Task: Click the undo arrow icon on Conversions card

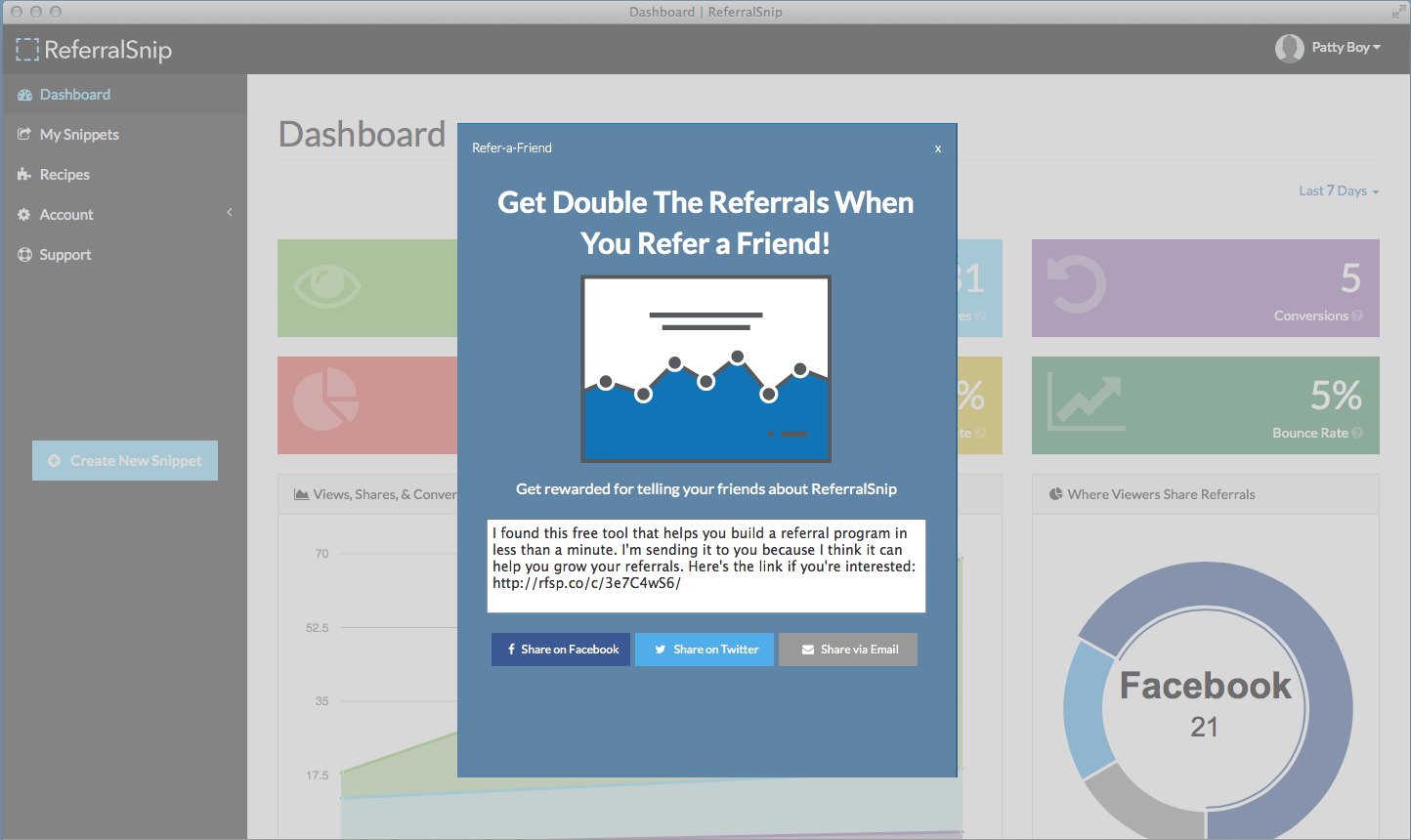Action: point(1077,284)
